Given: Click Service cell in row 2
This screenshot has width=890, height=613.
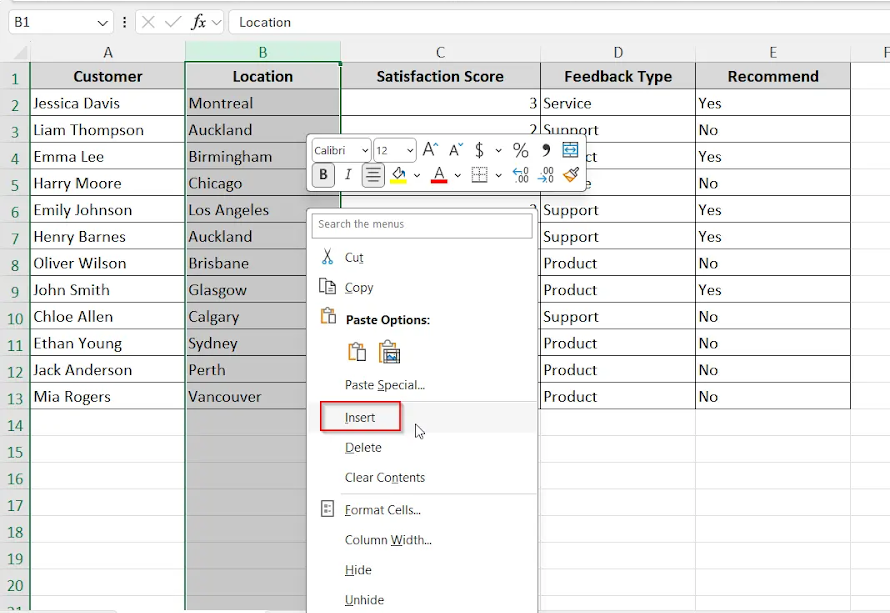Looking at the screenshot, I should (x=618, y=103).
